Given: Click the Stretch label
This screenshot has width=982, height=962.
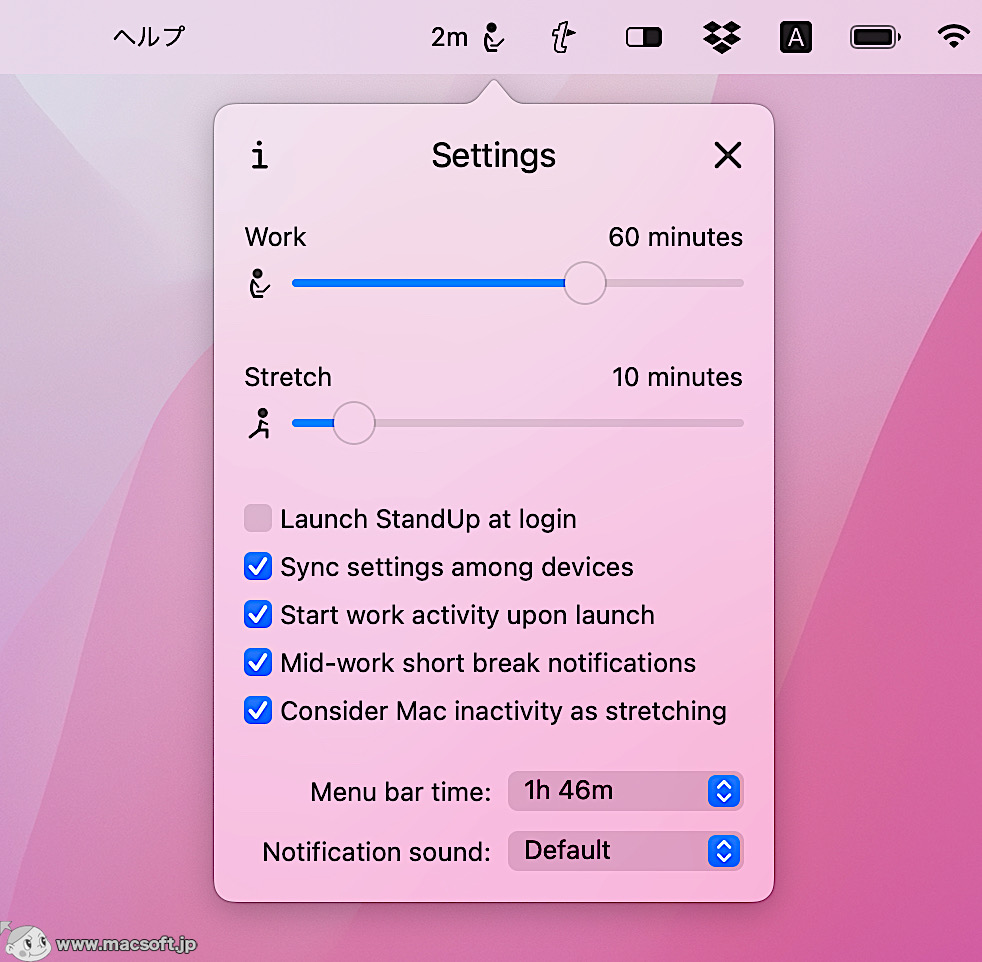Looking at the screenshot, I should click(x=288, y=377).
